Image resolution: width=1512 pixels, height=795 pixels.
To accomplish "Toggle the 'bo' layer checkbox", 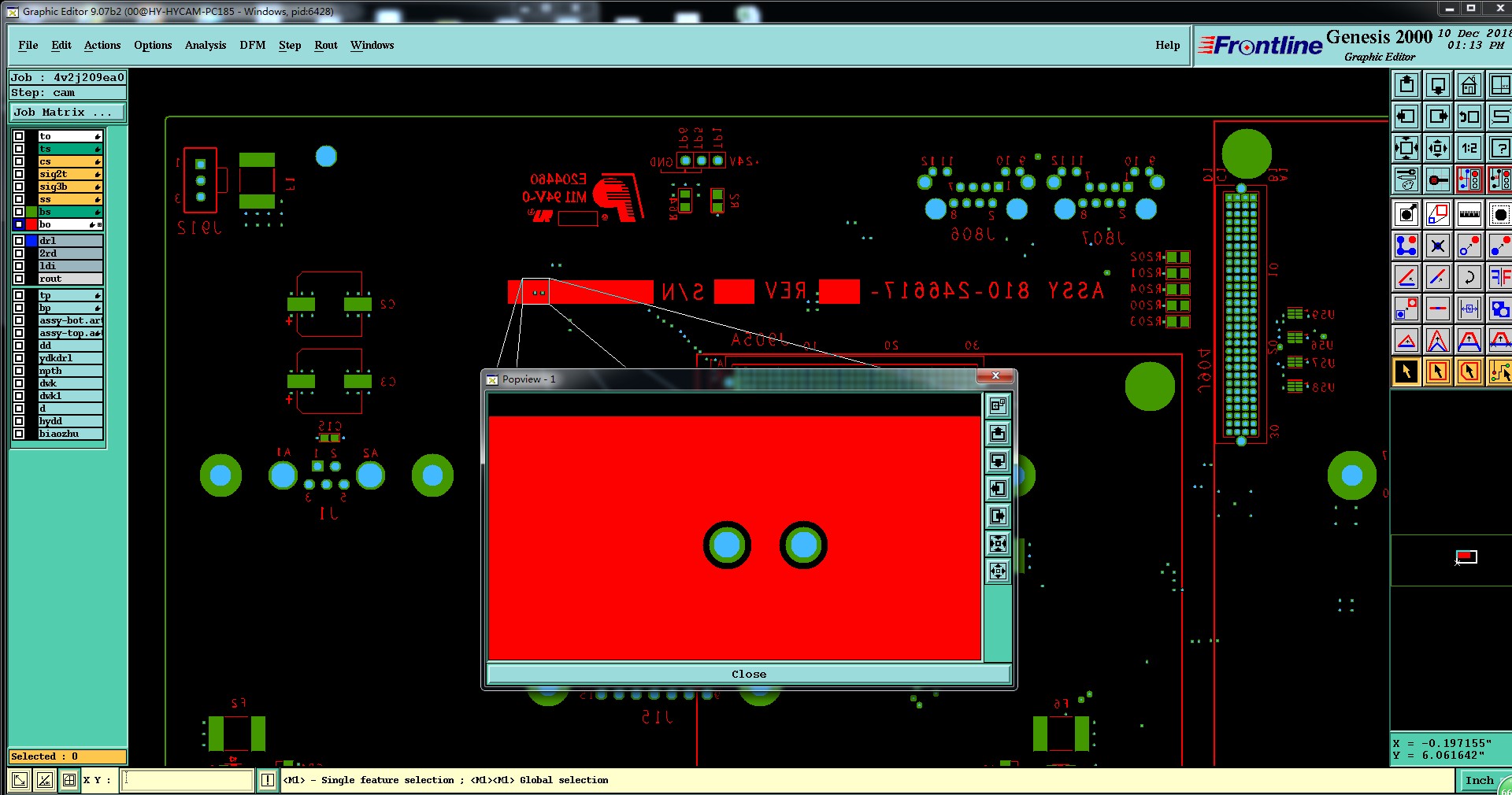I will [19, 224].
